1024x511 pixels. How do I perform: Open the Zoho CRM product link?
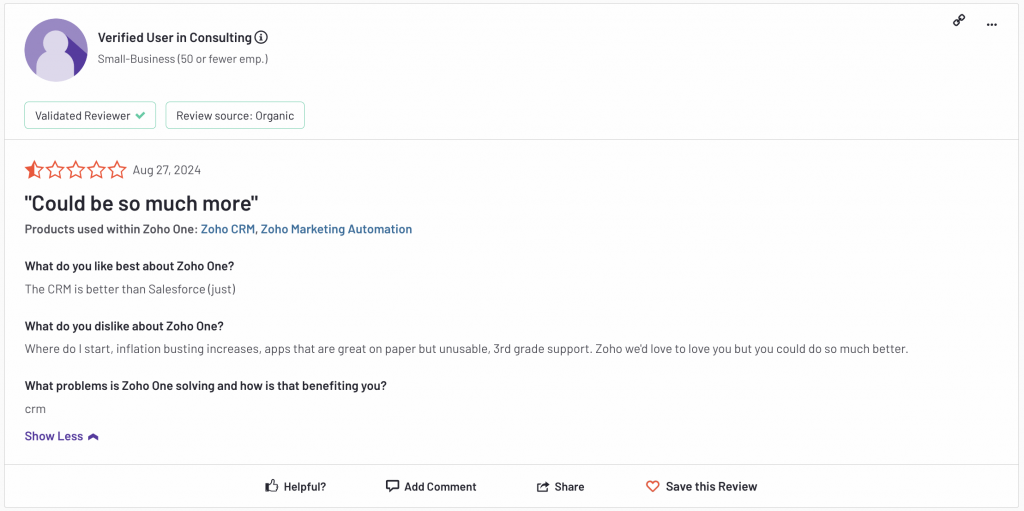(227, 229)
